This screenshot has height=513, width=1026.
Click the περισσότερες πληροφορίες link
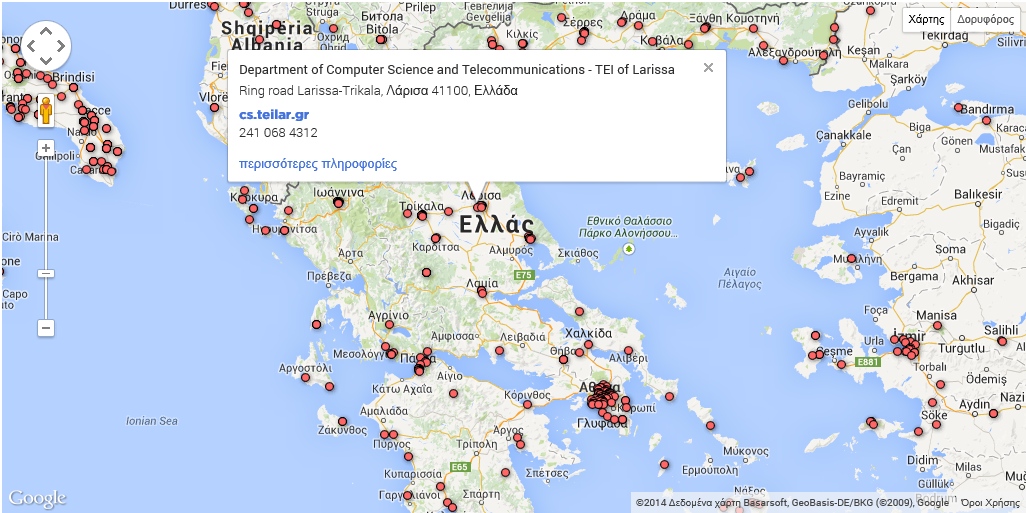(x=317, y=164)
